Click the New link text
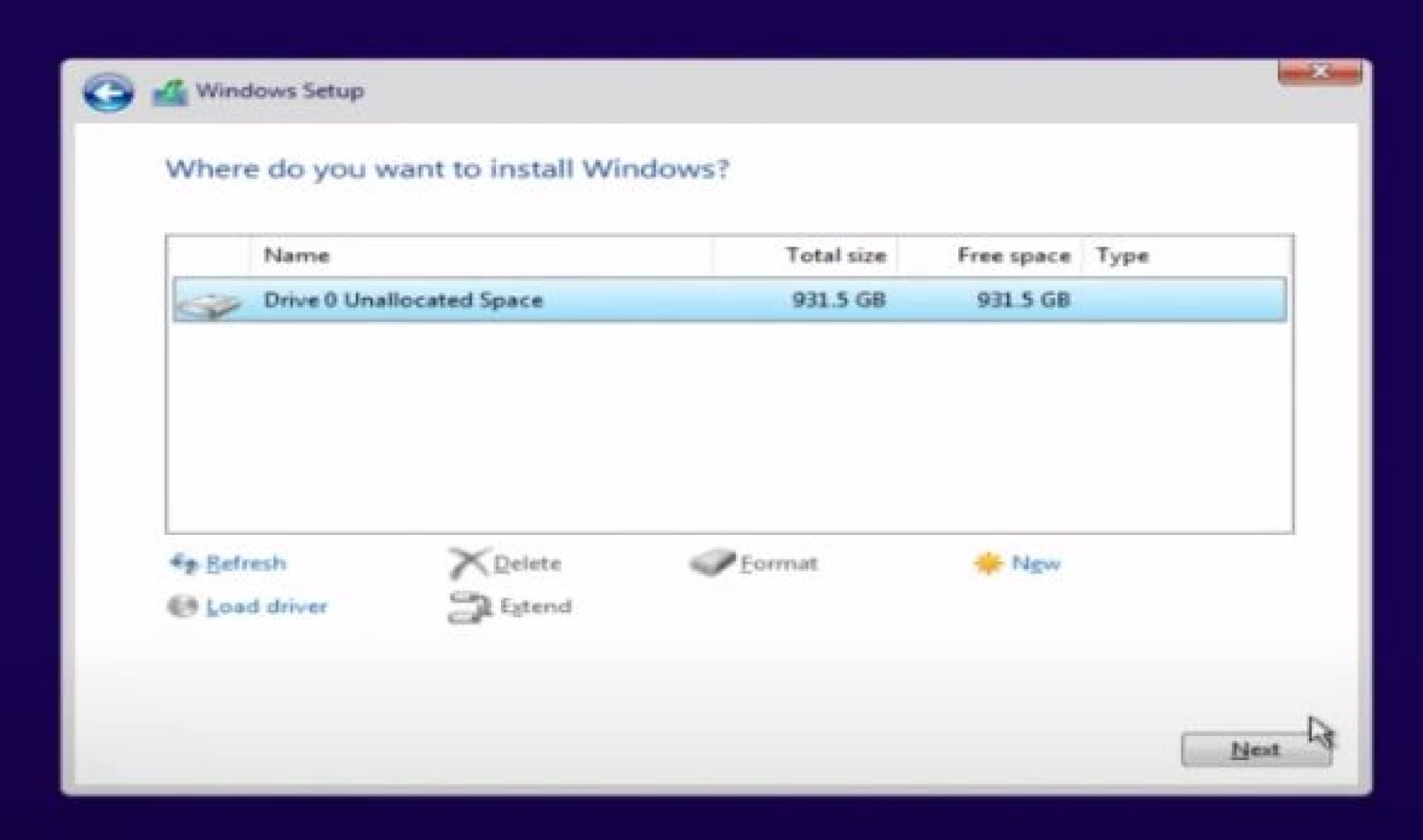 (1035, 563)
